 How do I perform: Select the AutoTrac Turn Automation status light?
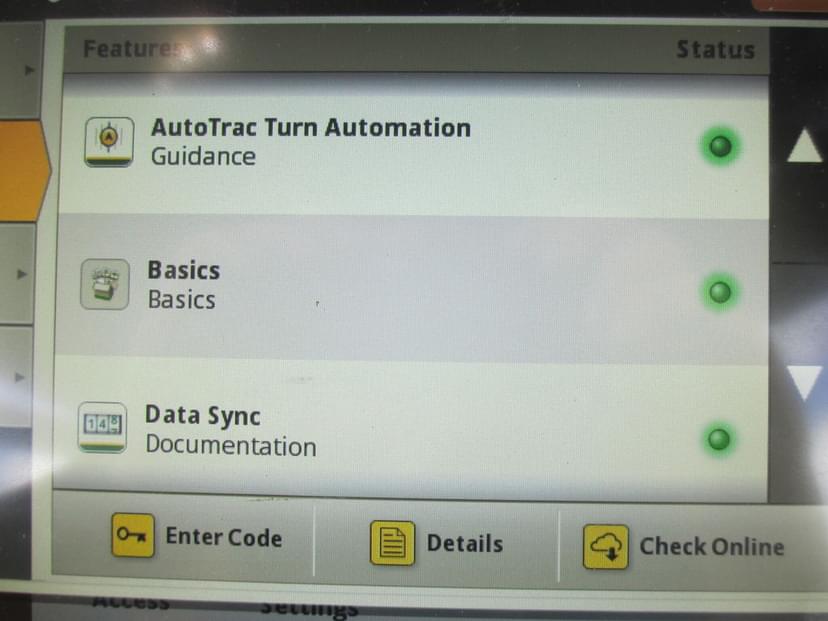click(x=720, y=146)
